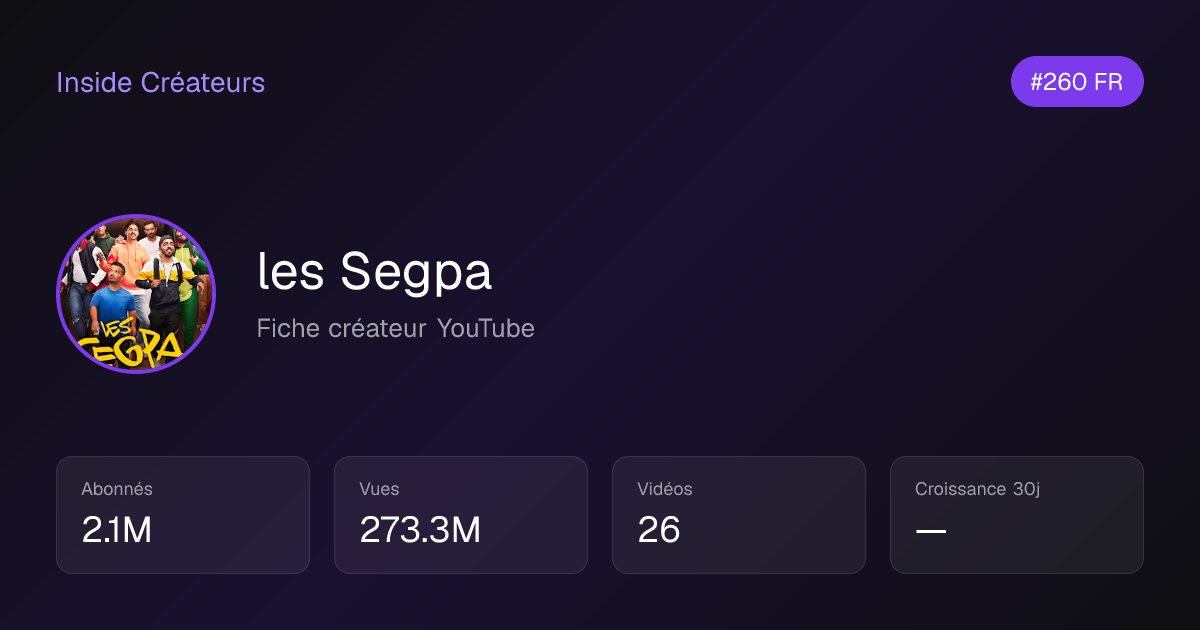Click the Abonnés stat label
The width and height of the screenshot is (1200, 630).
(117, 489)
